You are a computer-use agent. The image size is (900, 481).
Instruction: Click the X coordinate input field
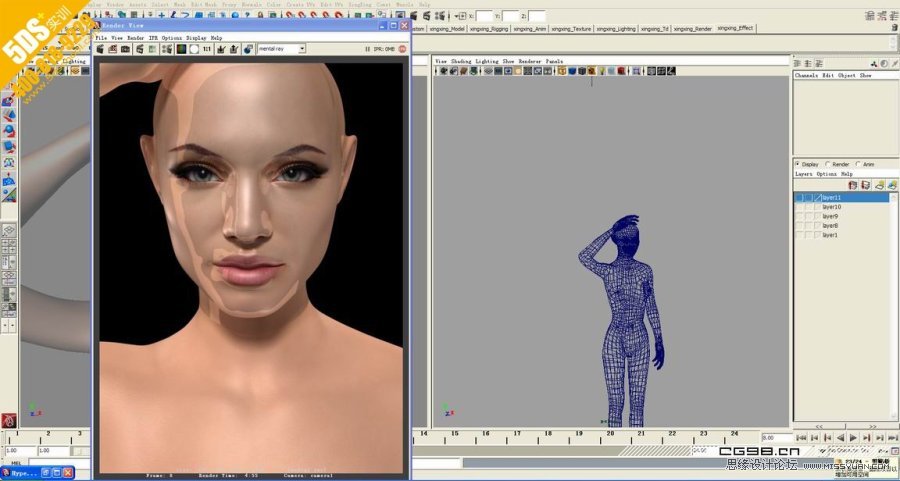tap(485, 16)
